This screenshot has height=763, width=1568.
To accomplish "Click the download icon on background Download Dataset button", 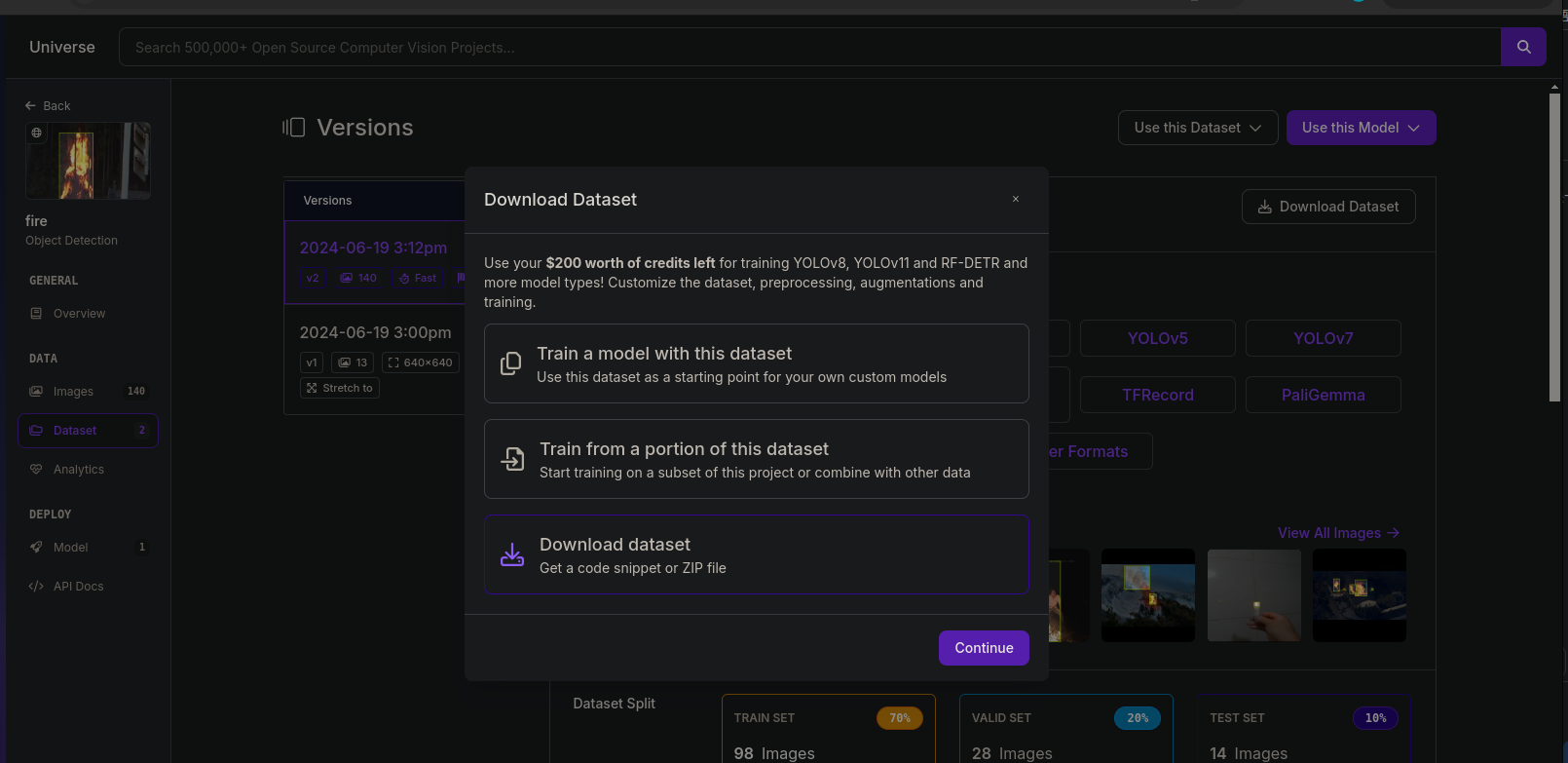I will coord(1265,207).
